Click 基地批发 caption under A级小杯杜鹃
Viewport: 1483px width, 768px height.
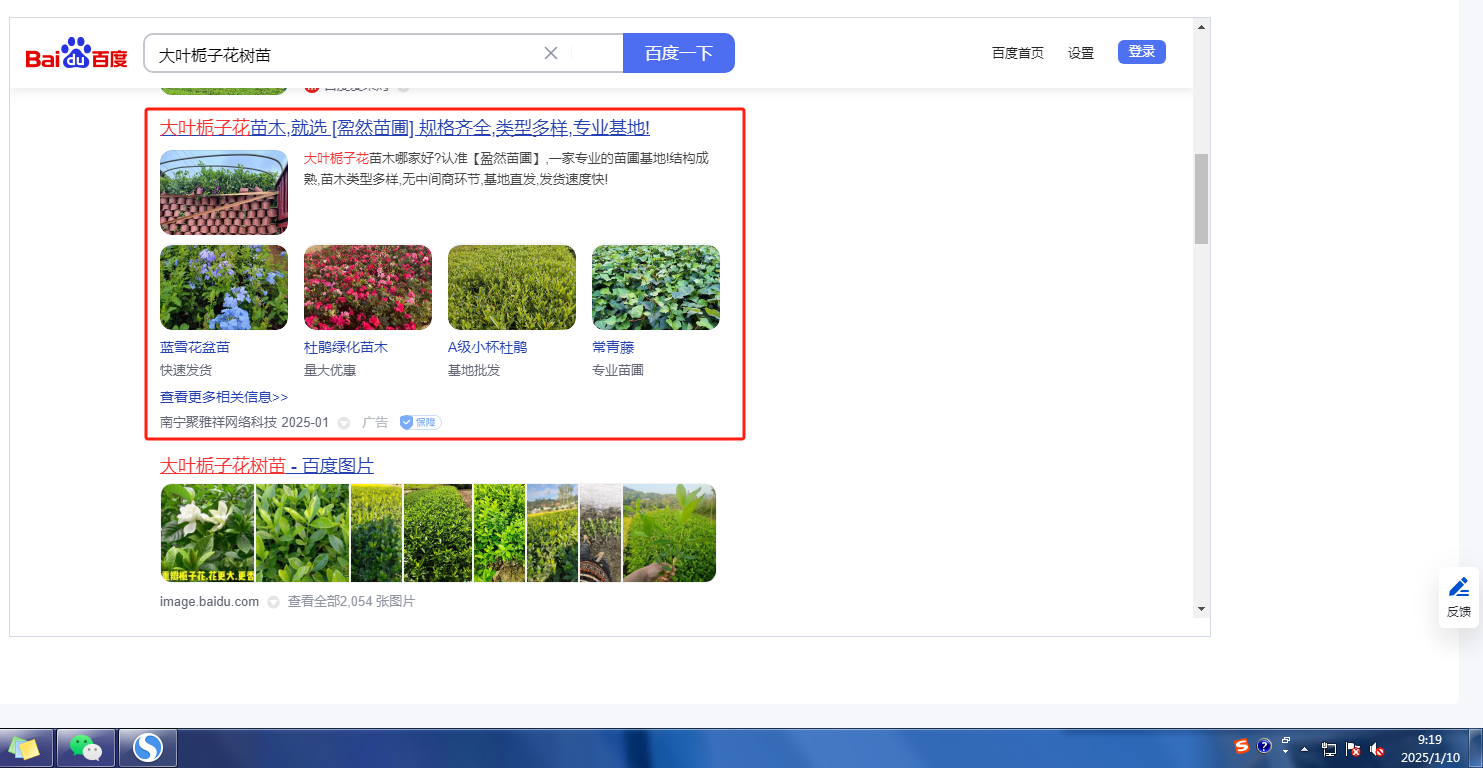coord(474,370)
